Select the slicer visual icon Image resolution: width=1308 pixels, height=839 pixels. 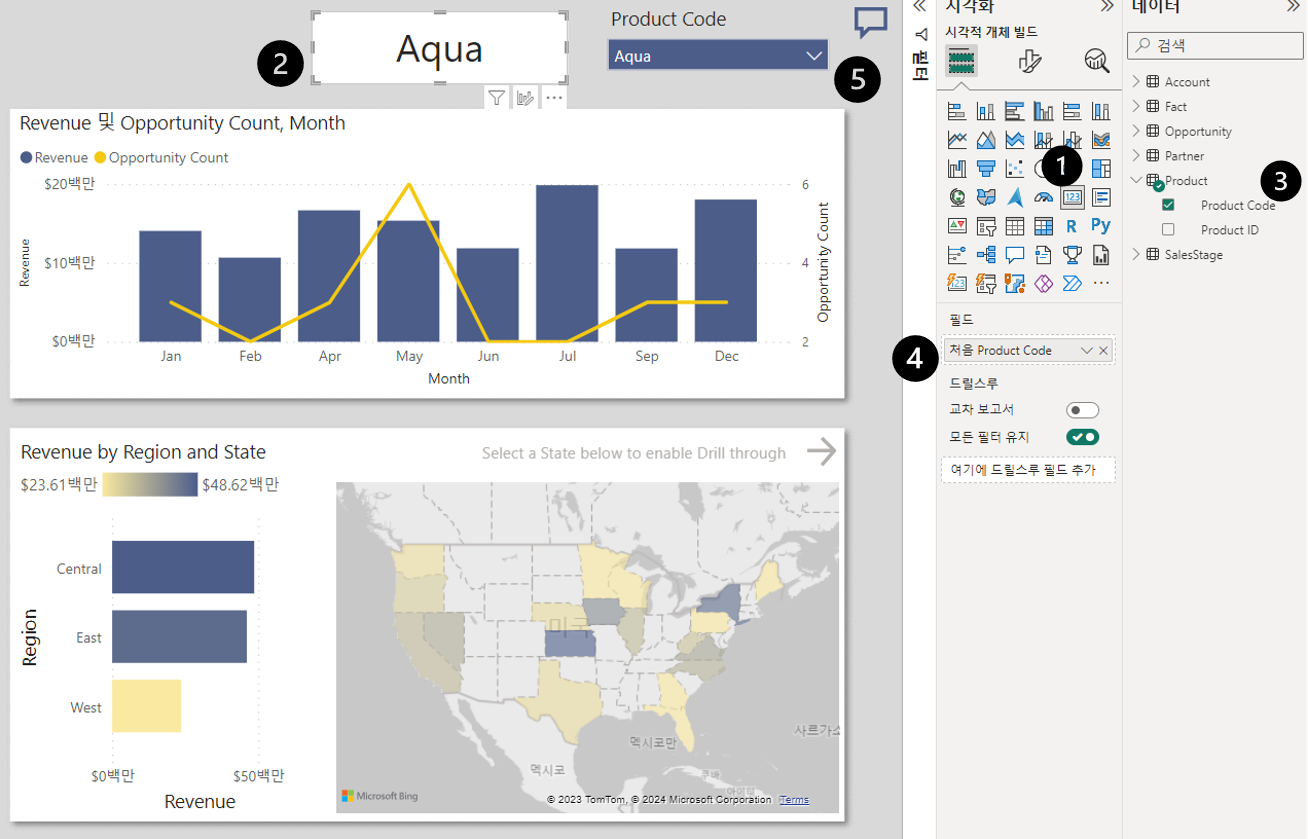click(x=987, y=225)
